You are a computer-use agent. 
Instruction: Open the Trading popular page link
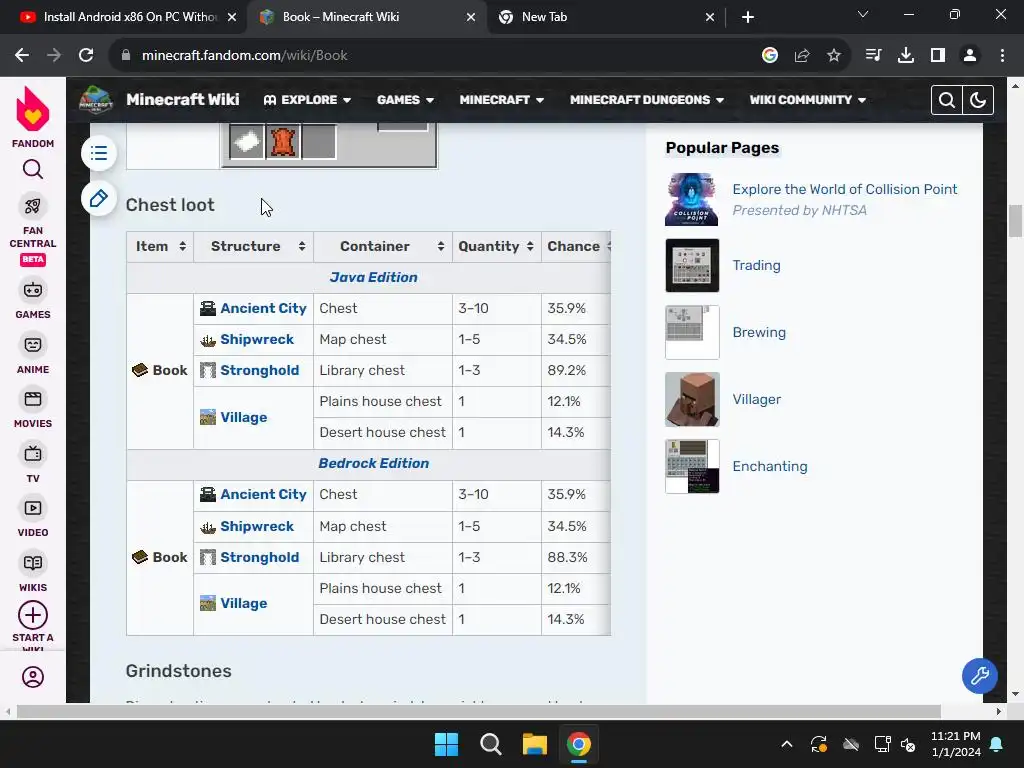click(x=756, y=265)
